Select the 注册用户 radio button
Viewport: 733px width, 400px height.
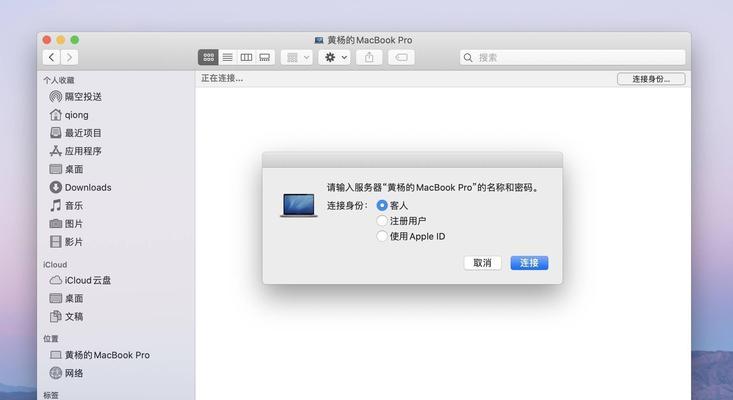pyautogui.click(x=382, y=221)
